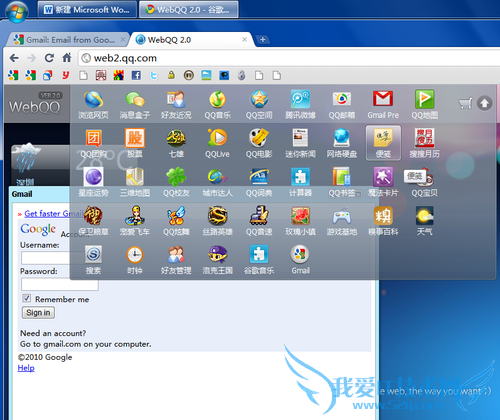Open the QQ校友 clover icon app
Viewport: 500px width, 420px height.
pos(176,182)
